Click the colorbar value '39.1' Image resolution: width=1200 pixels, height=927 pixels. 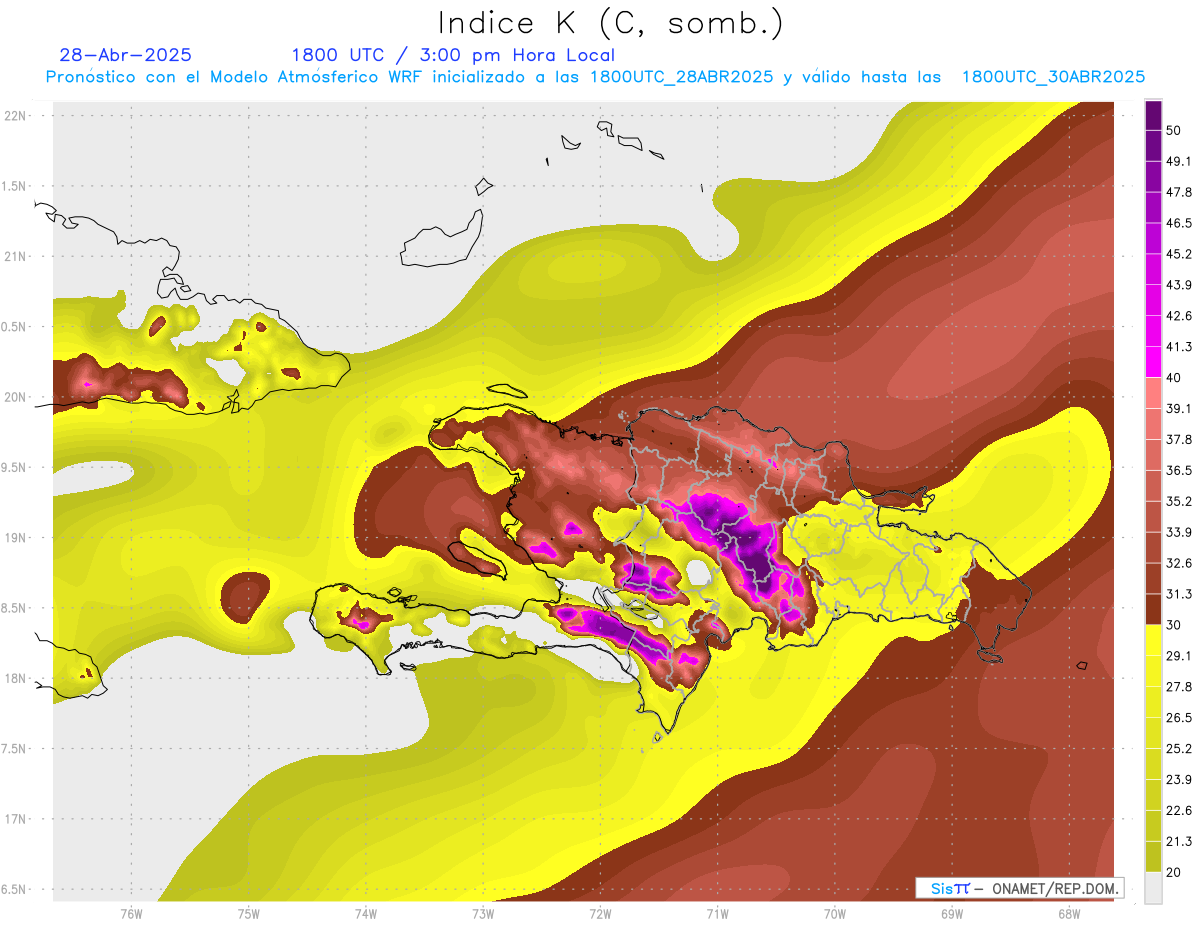coord(1178,409)
